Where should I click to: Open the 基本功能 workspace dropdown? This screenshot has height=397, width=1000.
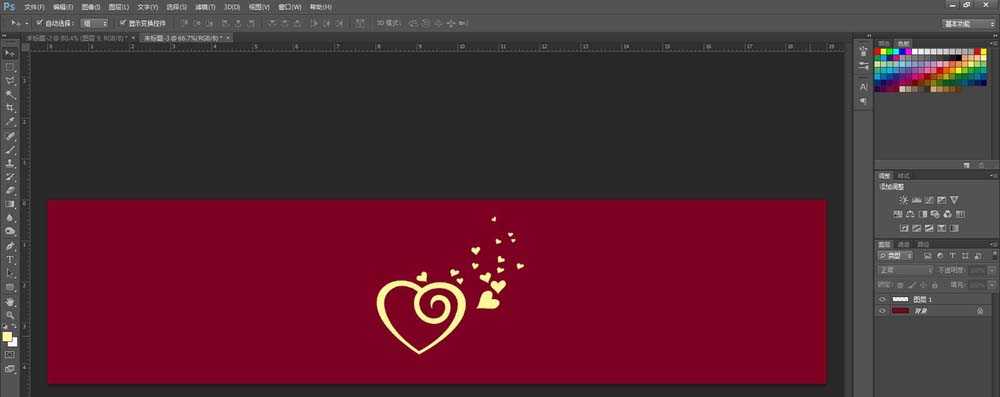[967, 24]
